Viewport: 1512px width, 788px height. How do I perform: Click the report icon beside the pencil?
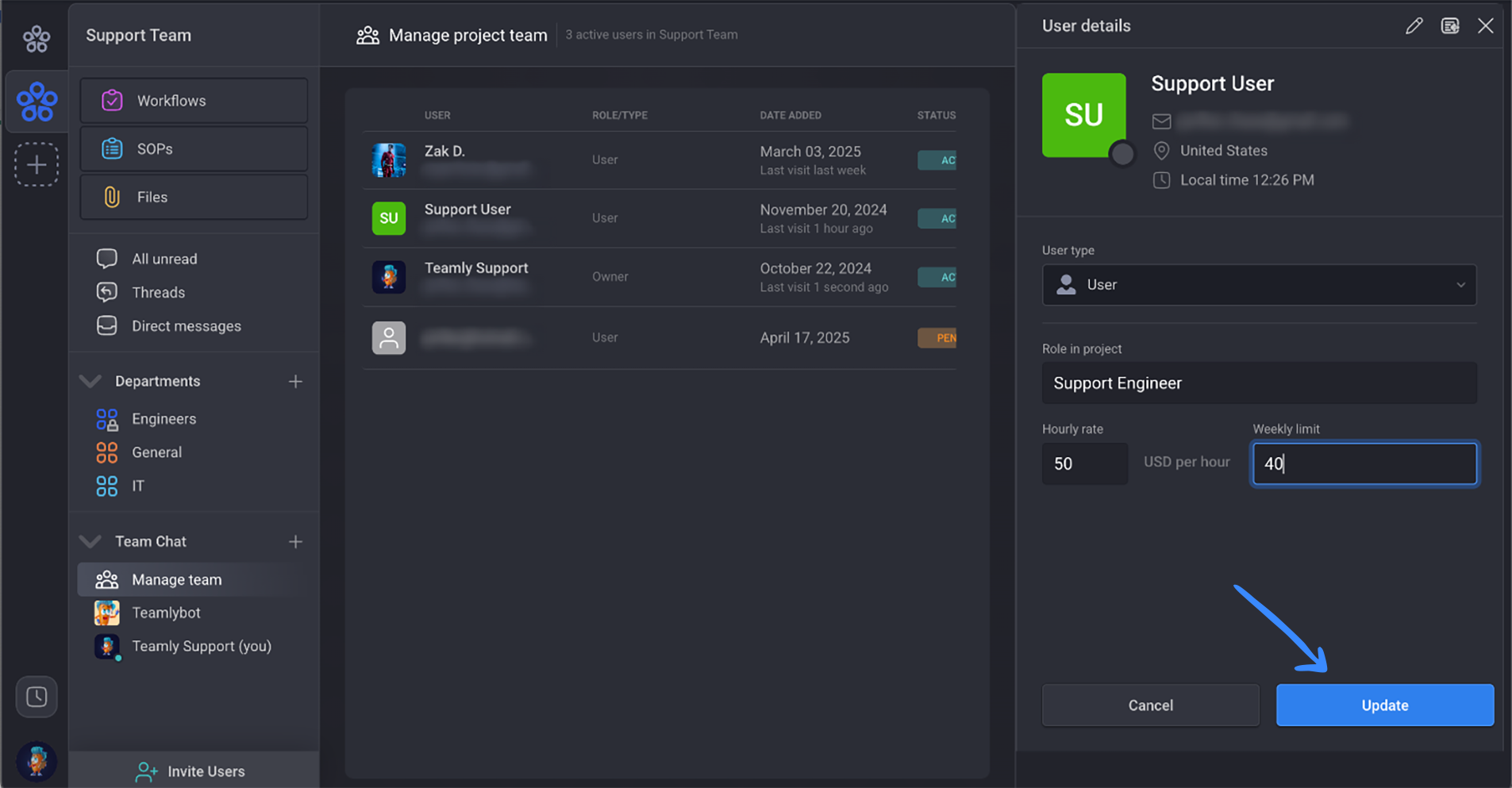tap(1450, 26)
